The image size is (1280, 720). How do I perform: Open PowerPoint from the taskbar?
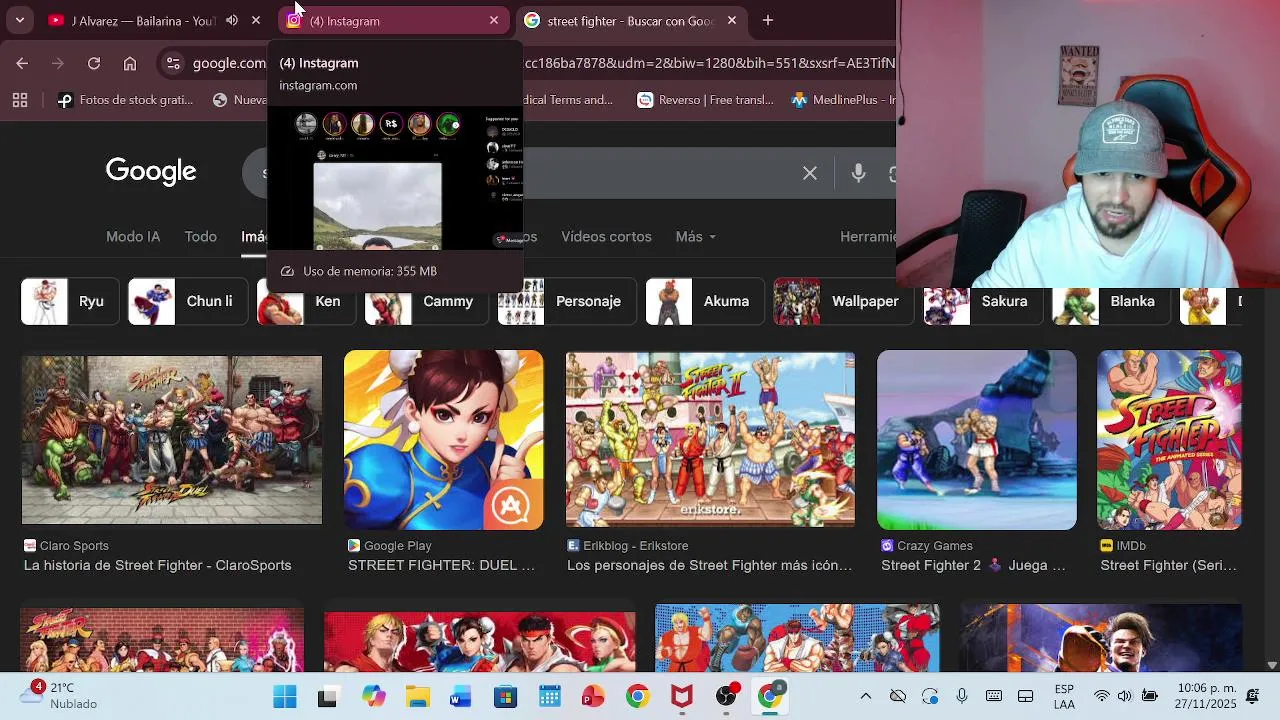coord(593,697)
